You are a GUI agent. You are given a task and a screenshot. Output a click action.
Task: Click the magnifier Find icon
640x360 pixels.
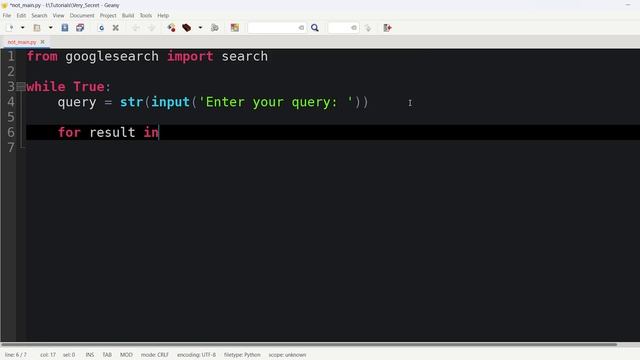(315, 28)
